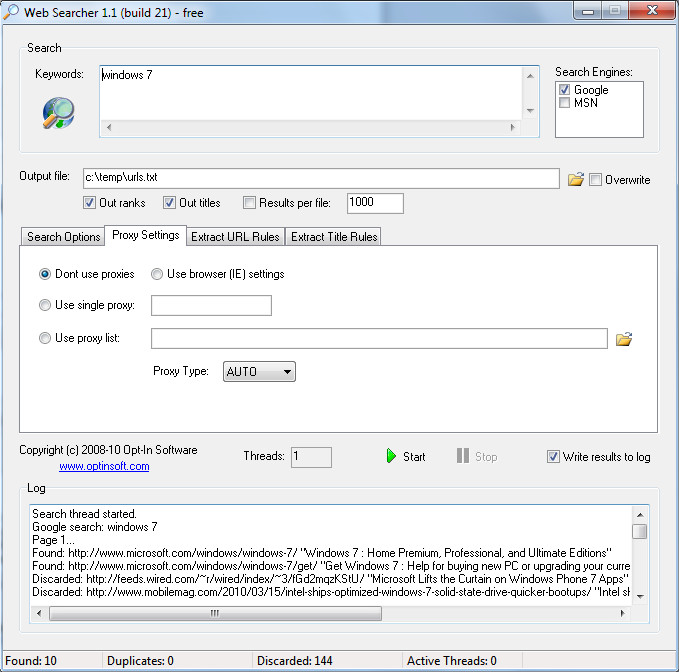Click the green Start play icon
This screenshot has width=679, height=672.
pyautogui.click(x=391, y=456)
